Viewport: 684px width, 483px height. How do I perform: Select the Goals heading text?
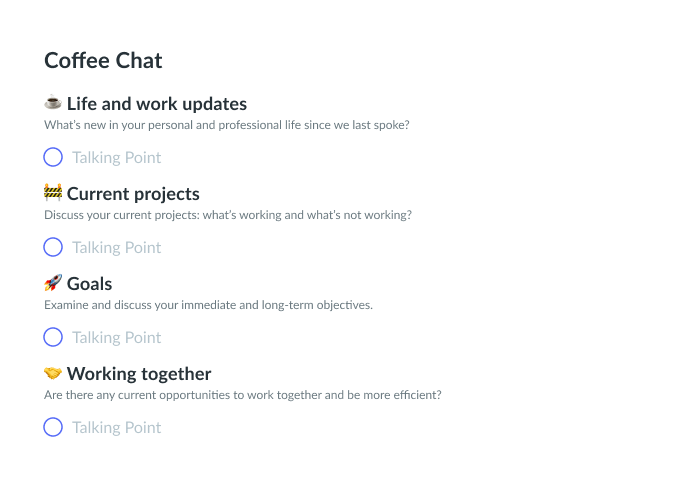pos(89,284)
